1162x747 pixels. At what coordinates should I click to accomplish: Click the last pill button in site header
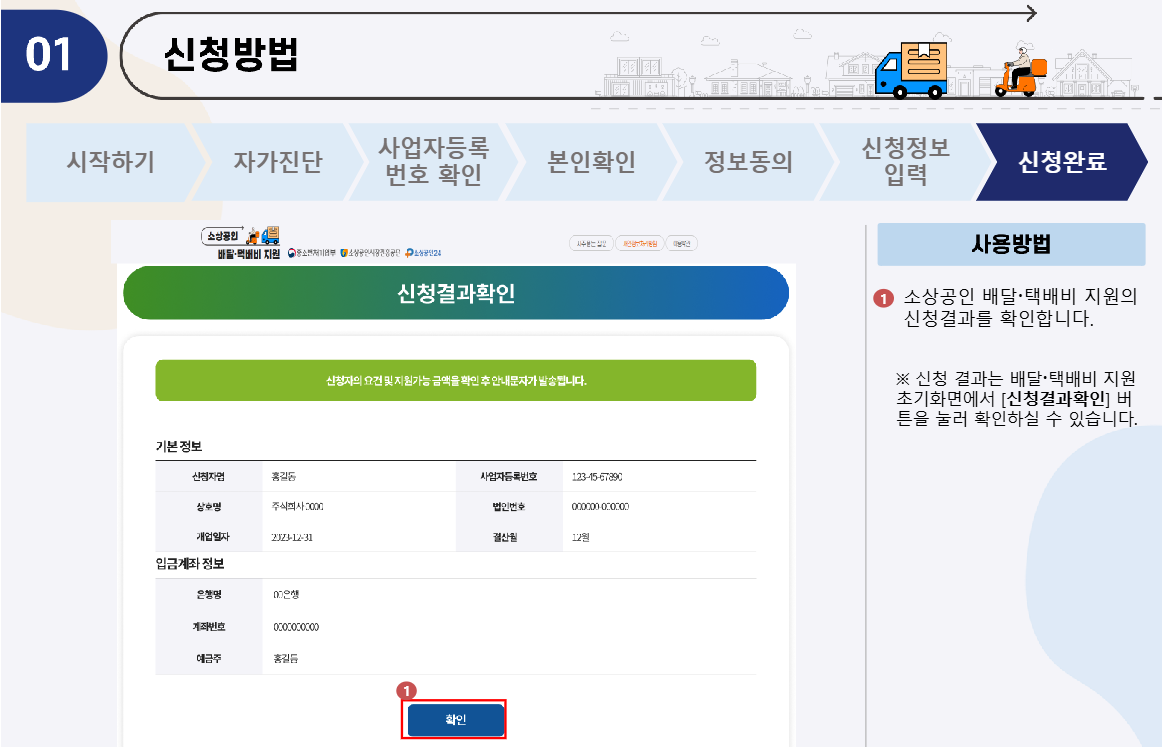(x=682, y=243)
